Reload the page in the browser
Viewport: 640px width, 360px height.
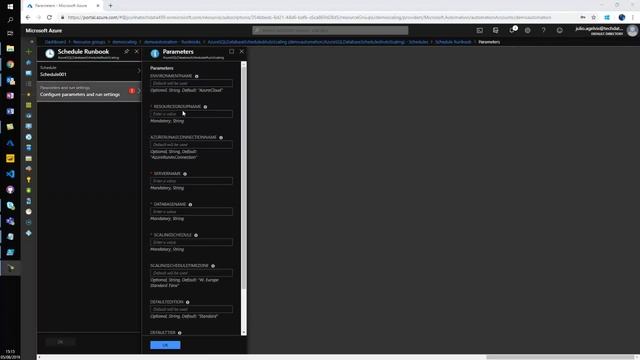[x=49, y=18]
